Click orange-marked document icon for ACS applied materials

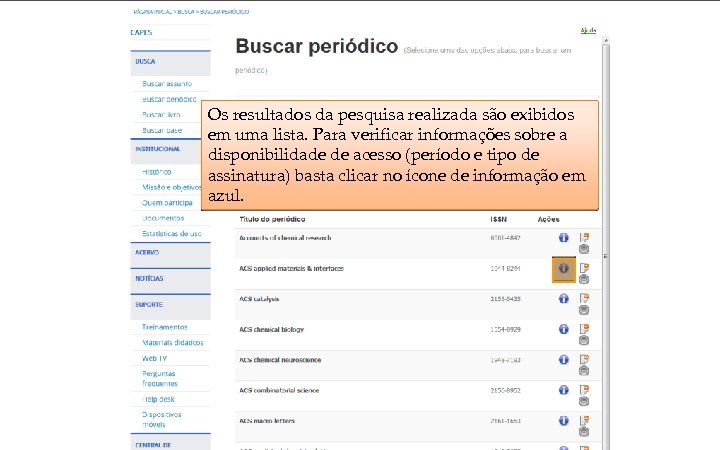pos(584,267)
